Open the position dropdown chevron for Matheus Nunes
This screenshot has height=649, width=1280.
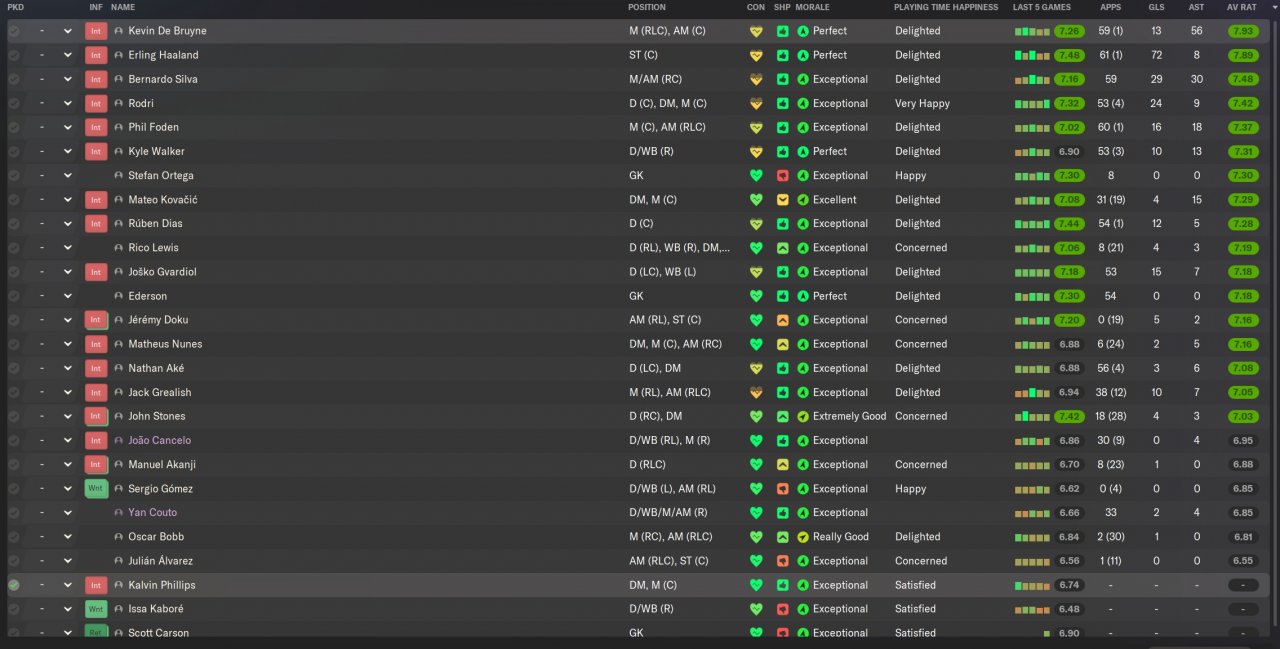[68, 344]
